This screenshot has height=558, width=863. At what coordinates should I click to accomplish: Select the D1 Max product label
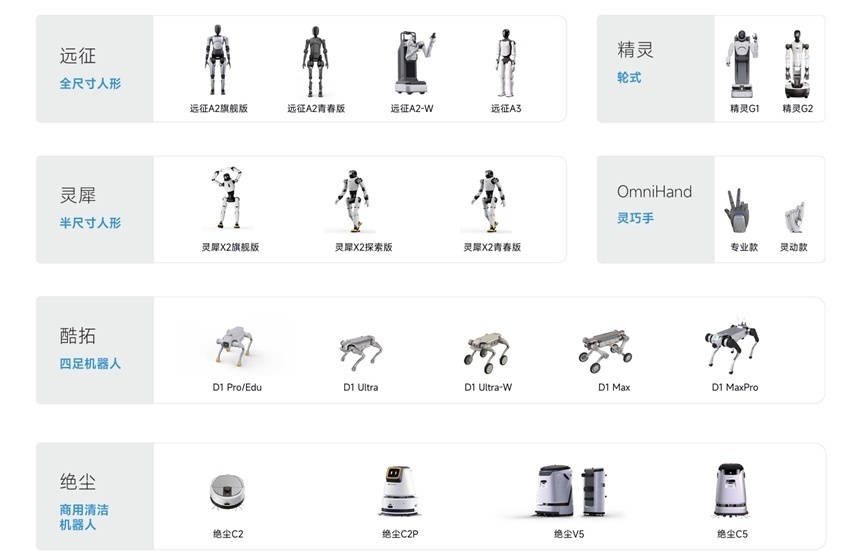[614, 387]
